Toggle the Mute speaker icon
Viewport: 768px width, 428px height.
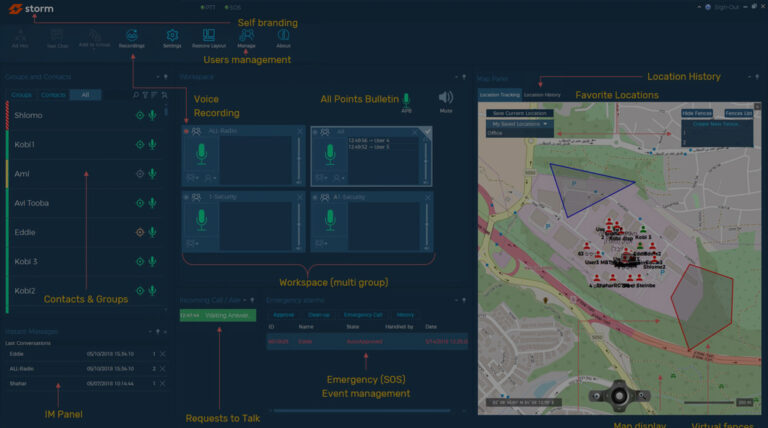pos(446,97)
